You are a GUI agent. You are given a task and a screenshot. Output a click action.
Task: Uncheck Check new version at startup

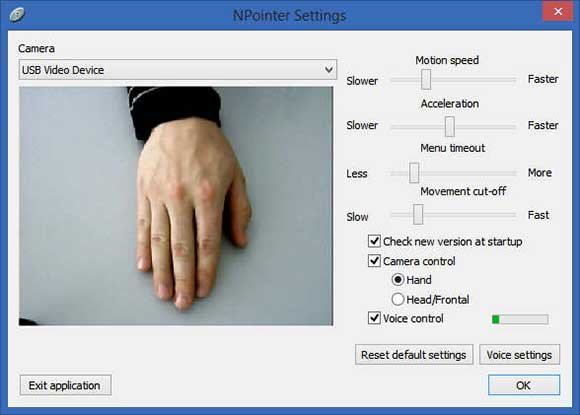[374, 241]
